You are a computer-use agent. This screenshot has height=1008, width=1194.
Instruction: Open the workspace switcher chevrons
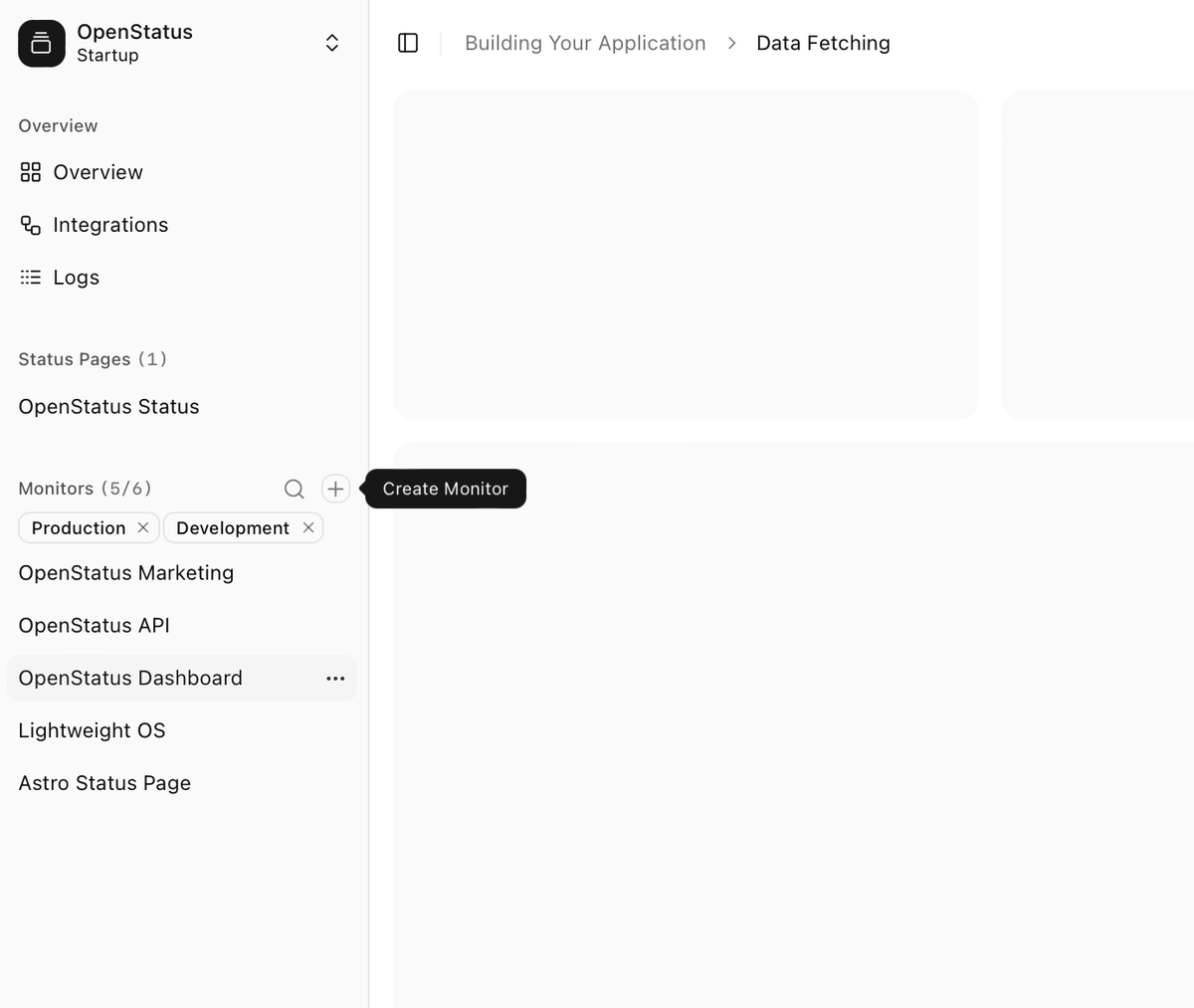332,43
